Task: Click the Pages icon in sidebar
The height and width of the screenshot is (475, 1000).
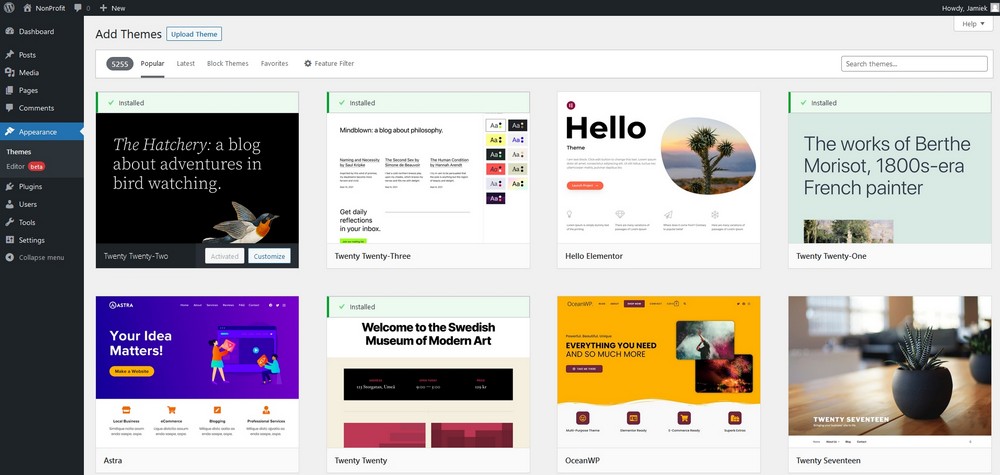Action: 10,91
